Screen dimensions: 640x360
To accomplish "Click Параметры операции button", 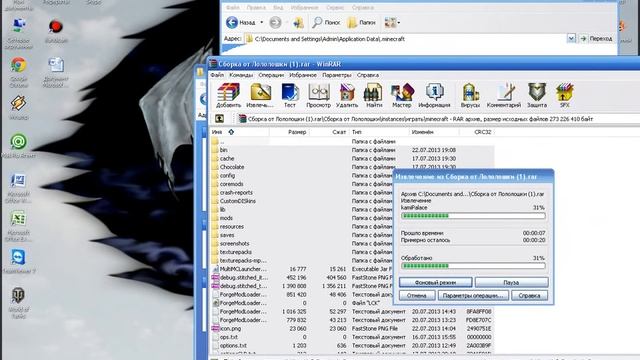I will click(473, 295).
